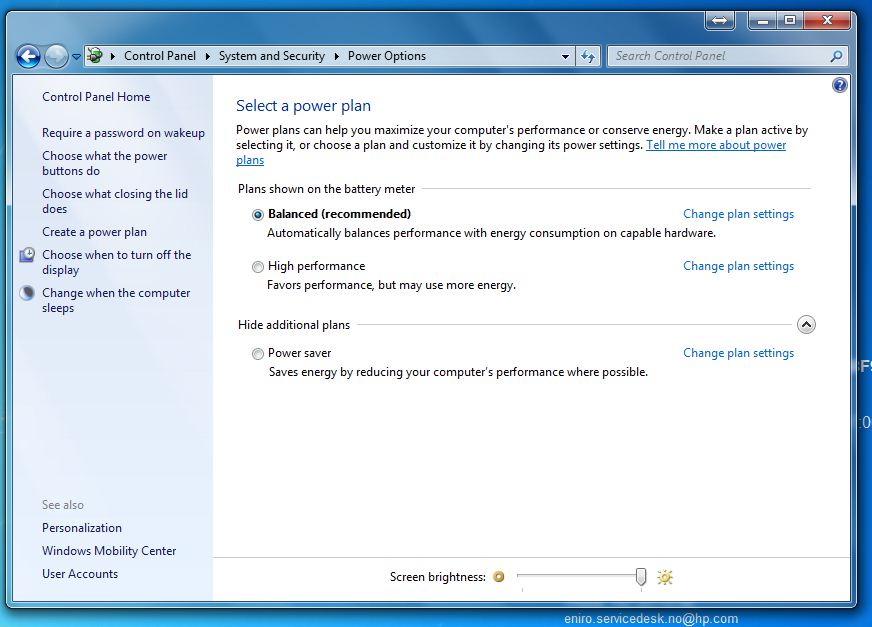Open Choose what the power buttons do
The height and width of the screenshot is (627, 872).
(x=105, y=164)
